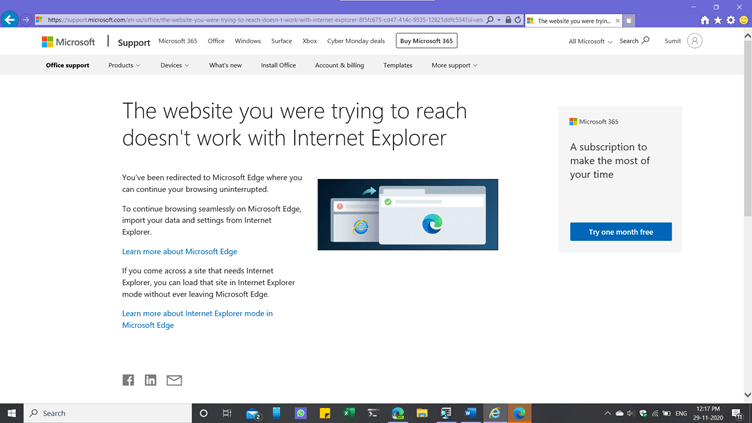Click the volume speaker icon in tray
The image size is (752, 423).
tap(631, 413)
